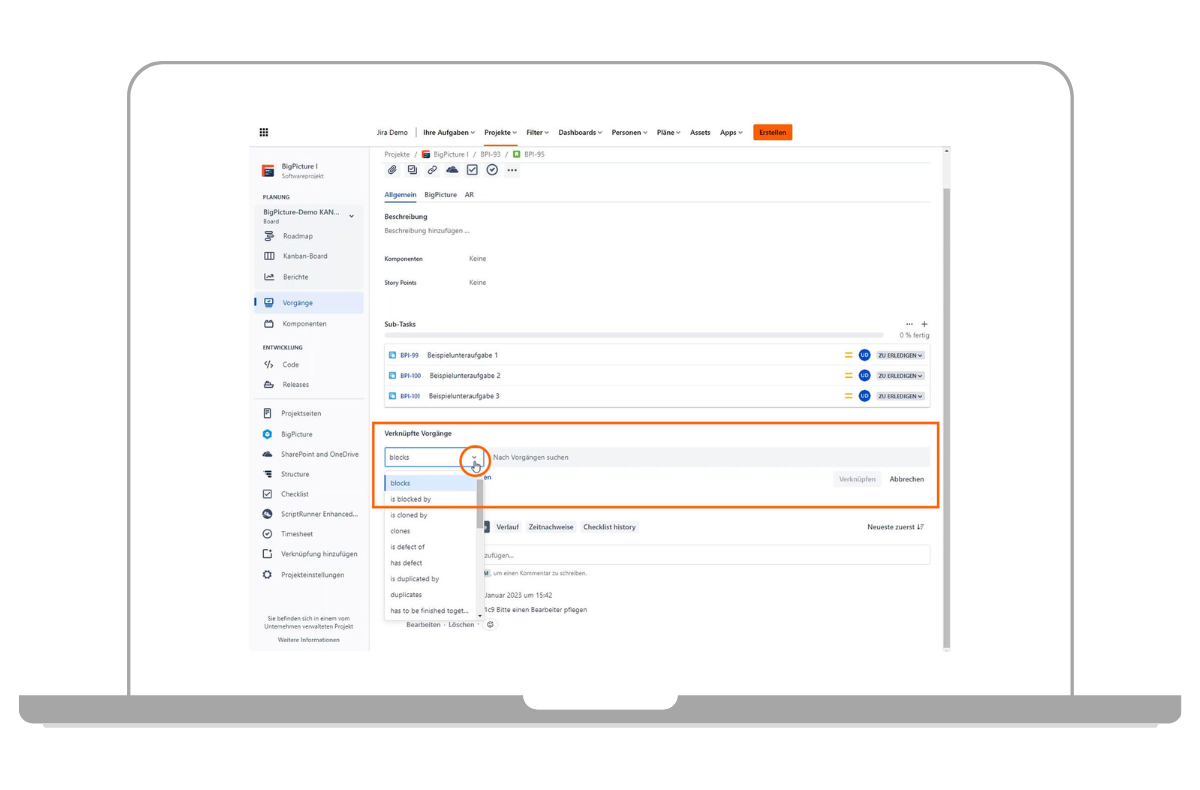
Task: Add emoji reaction to the comment
Action: click(x=490, y=625)
